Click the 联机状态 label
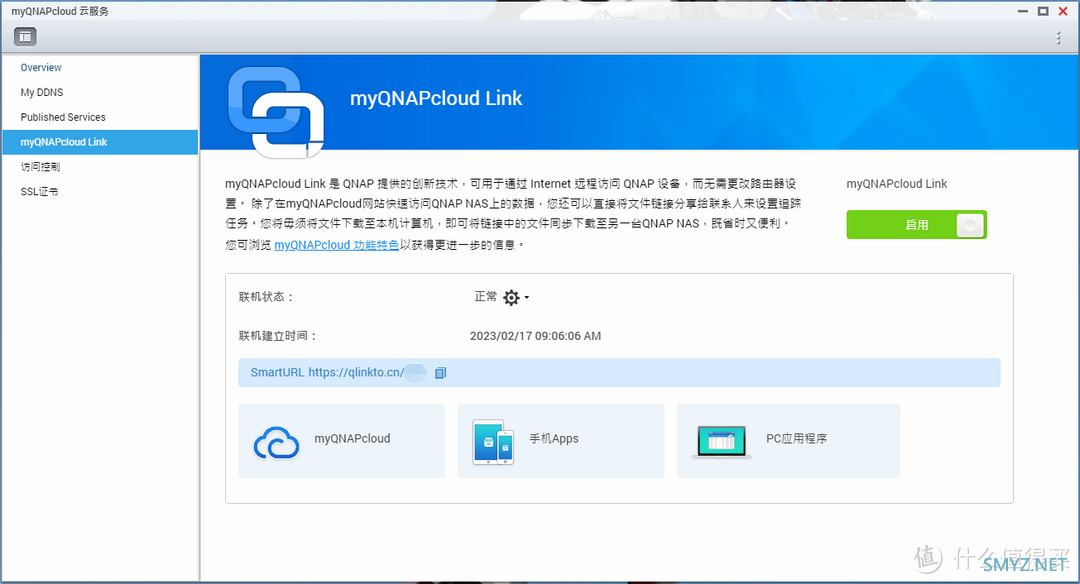The image size is (1080, 584). click(267, 297)
